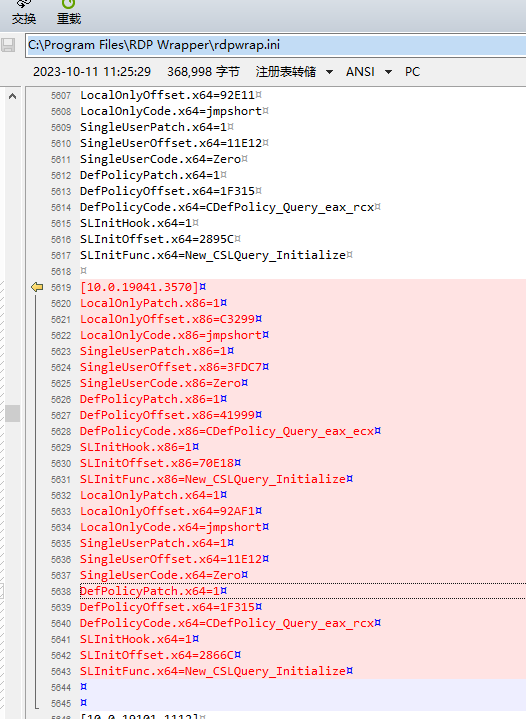Click line LocalOnlyPatch.x64=1 at 5632
The height and width of the screenshot is (719, 526).
coord(150,495)
